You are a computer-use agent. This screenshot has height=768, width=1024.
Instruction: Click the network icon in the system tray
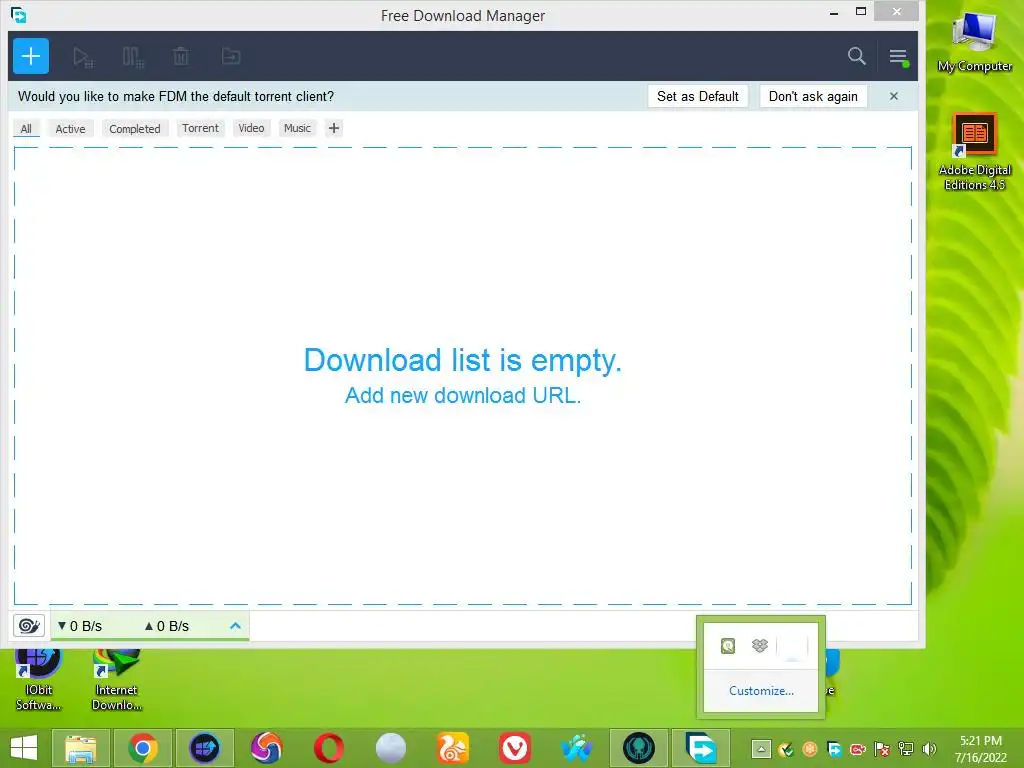tap(906, 749)
